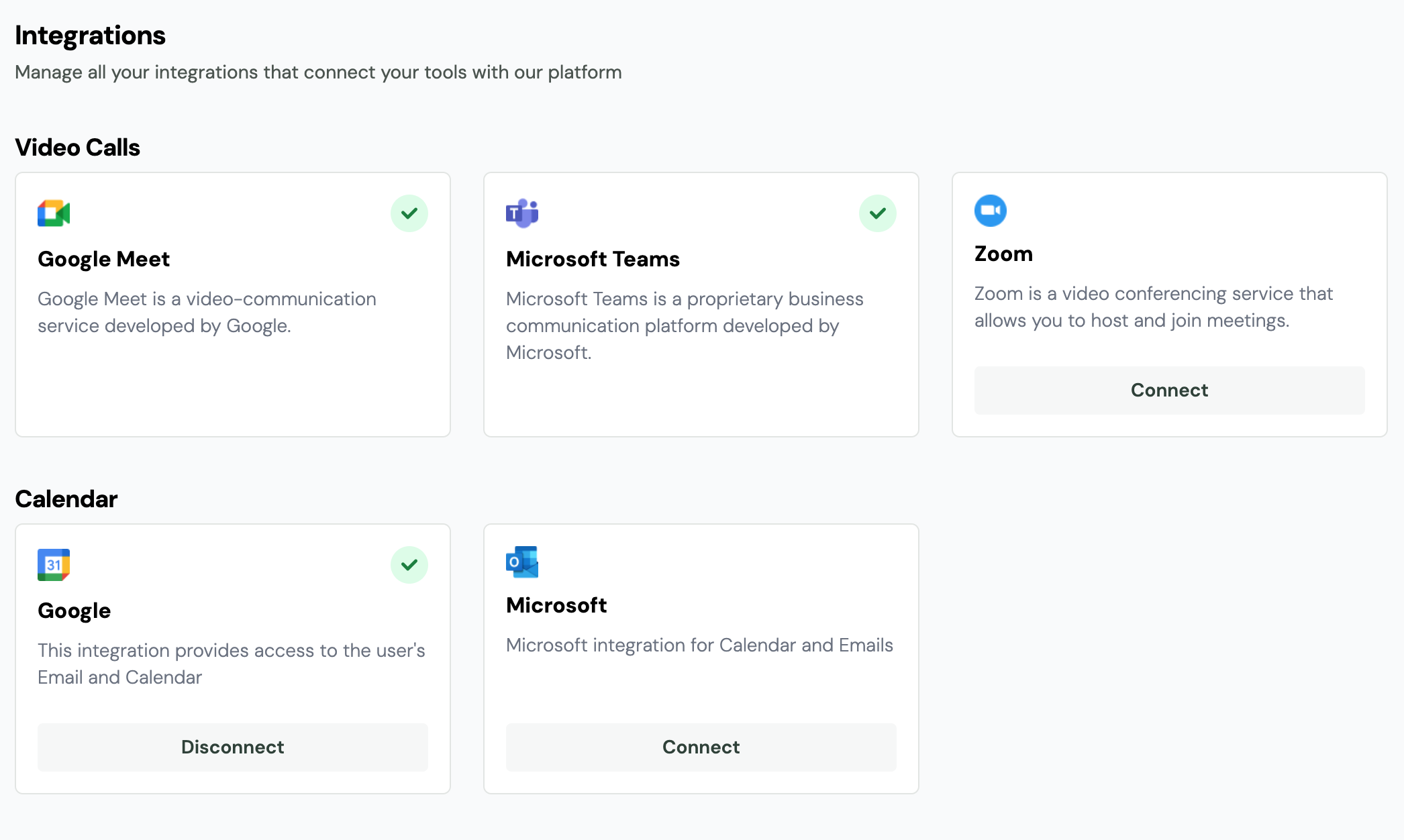Connect the Microsoft calendar integration
The width and height of the screenshot is (1404, 840).
pyautogui.click(x=701, y=747)
